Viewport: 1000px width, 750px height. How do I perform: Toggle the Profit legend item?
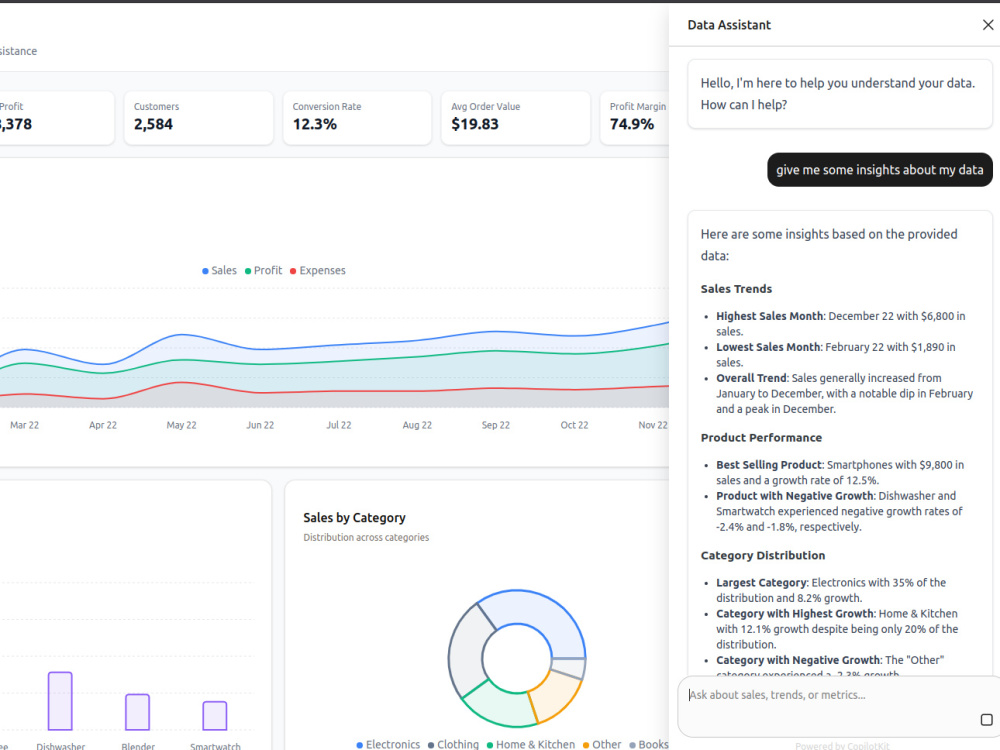pyautogui.click(x=263, y=270)
